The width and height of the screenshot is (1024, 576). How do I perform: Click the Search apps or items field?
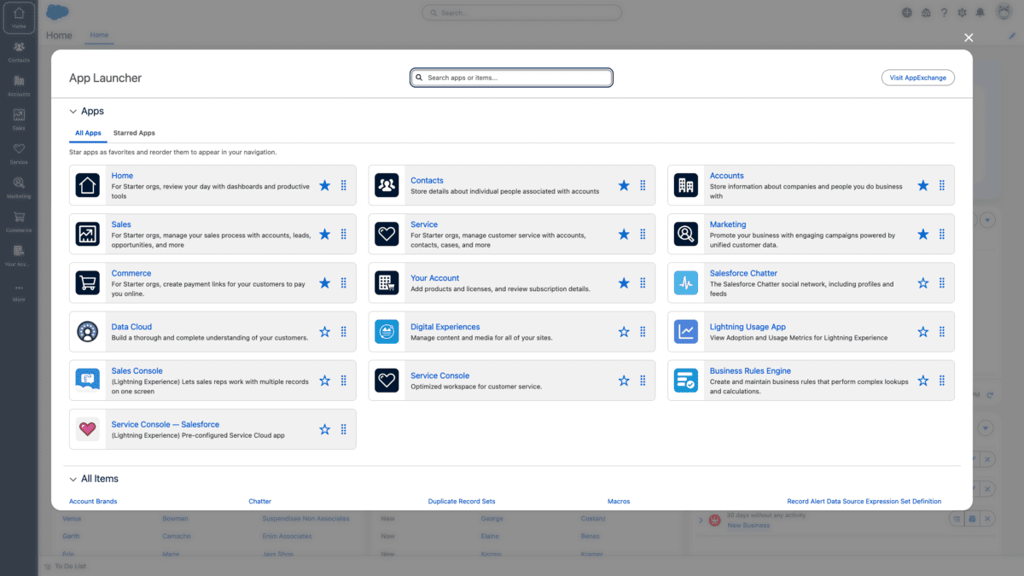[511, 78]
